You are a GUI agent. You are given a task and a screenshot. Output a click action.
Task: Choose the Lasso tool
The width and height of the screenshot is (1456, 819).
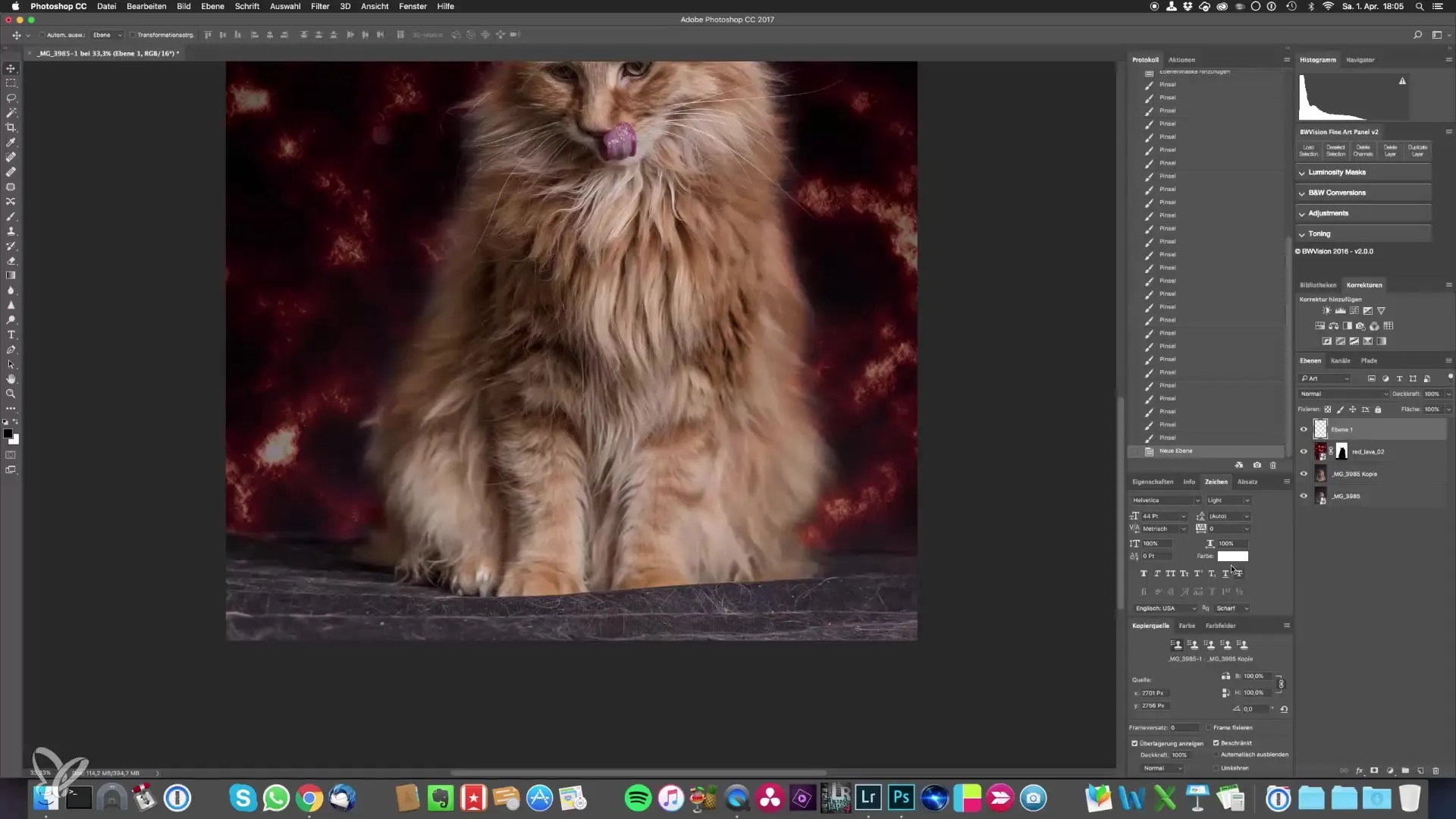11,98
